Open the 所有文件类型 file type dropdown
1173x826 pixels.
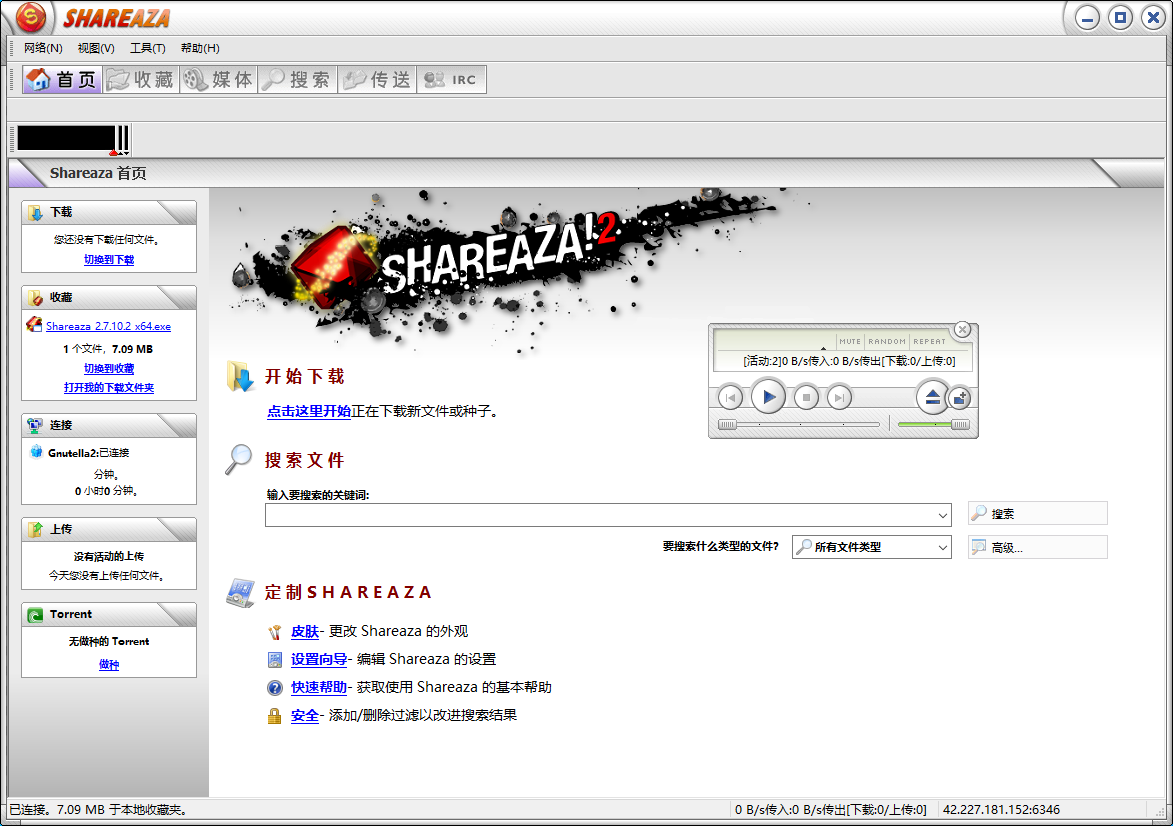872,547
